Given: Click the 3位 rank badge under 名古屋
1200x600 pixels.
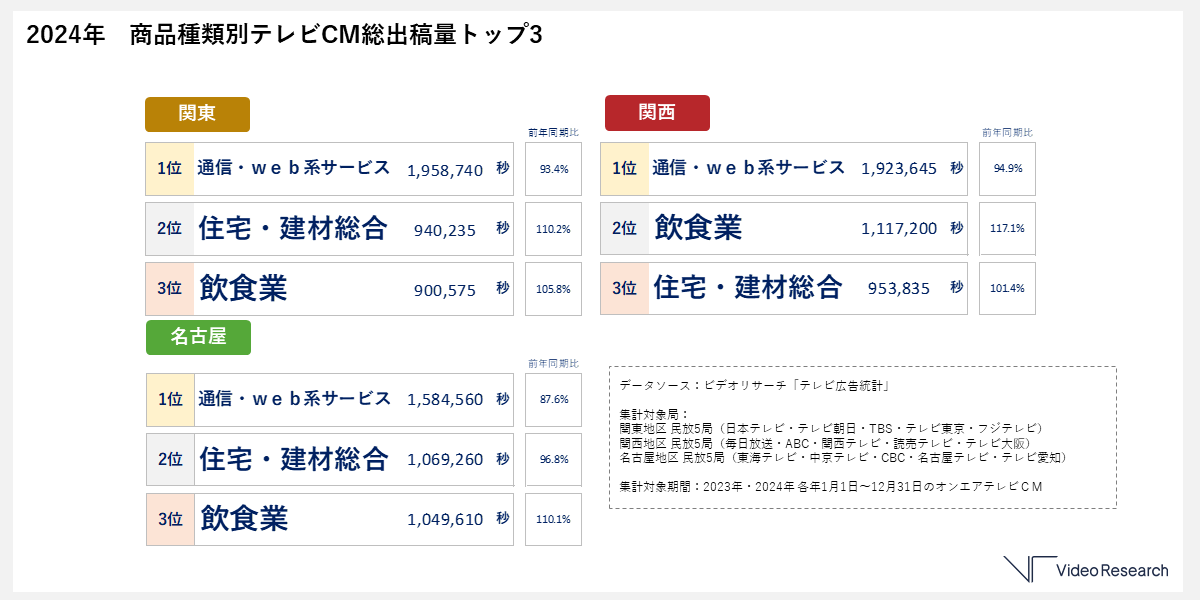Looking at the screenshot, I should tap(170, 519).
